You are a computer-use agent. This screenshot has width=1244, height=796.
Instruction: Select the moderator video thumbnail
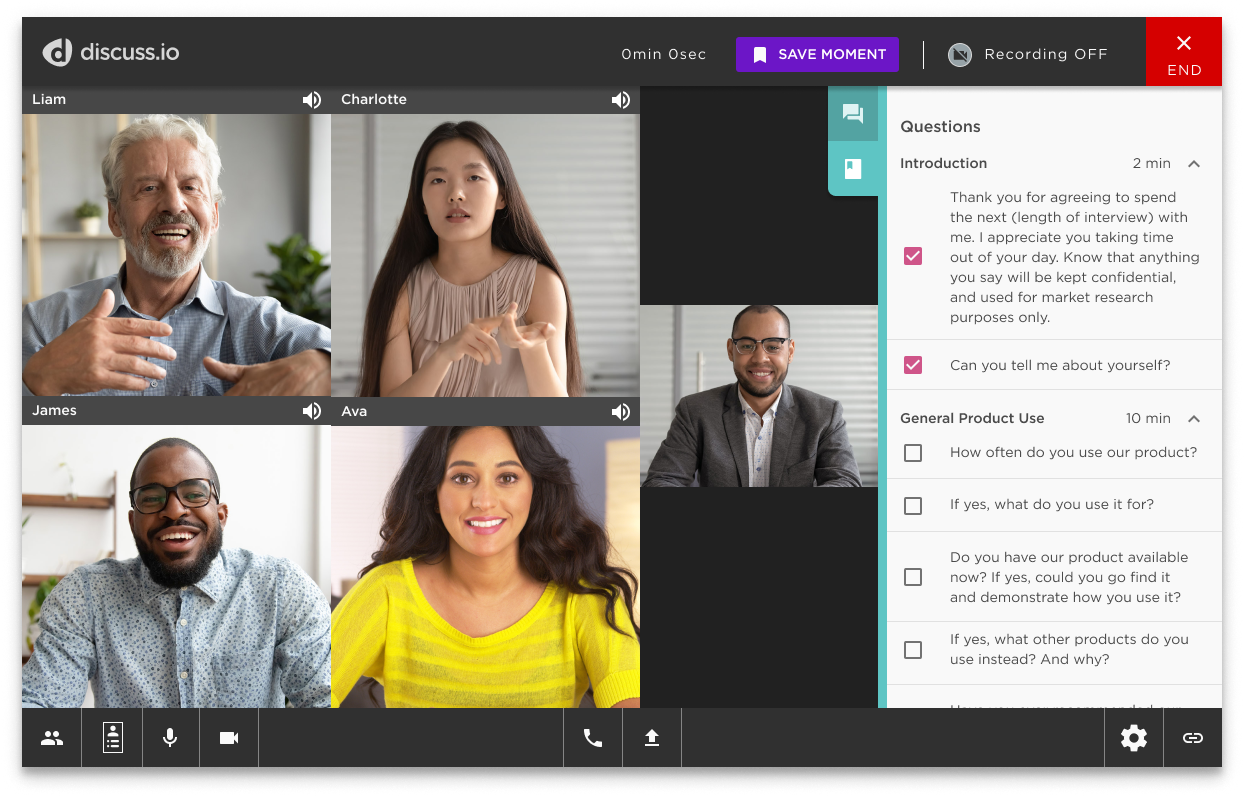[759, 396]
